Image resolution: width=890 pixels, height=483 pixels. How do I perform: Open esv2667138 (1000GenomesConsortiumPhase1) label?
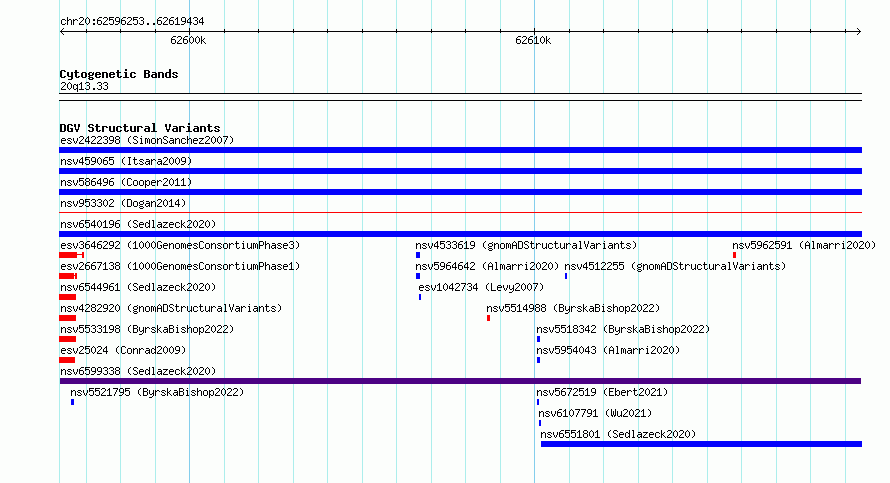[180, 266]
